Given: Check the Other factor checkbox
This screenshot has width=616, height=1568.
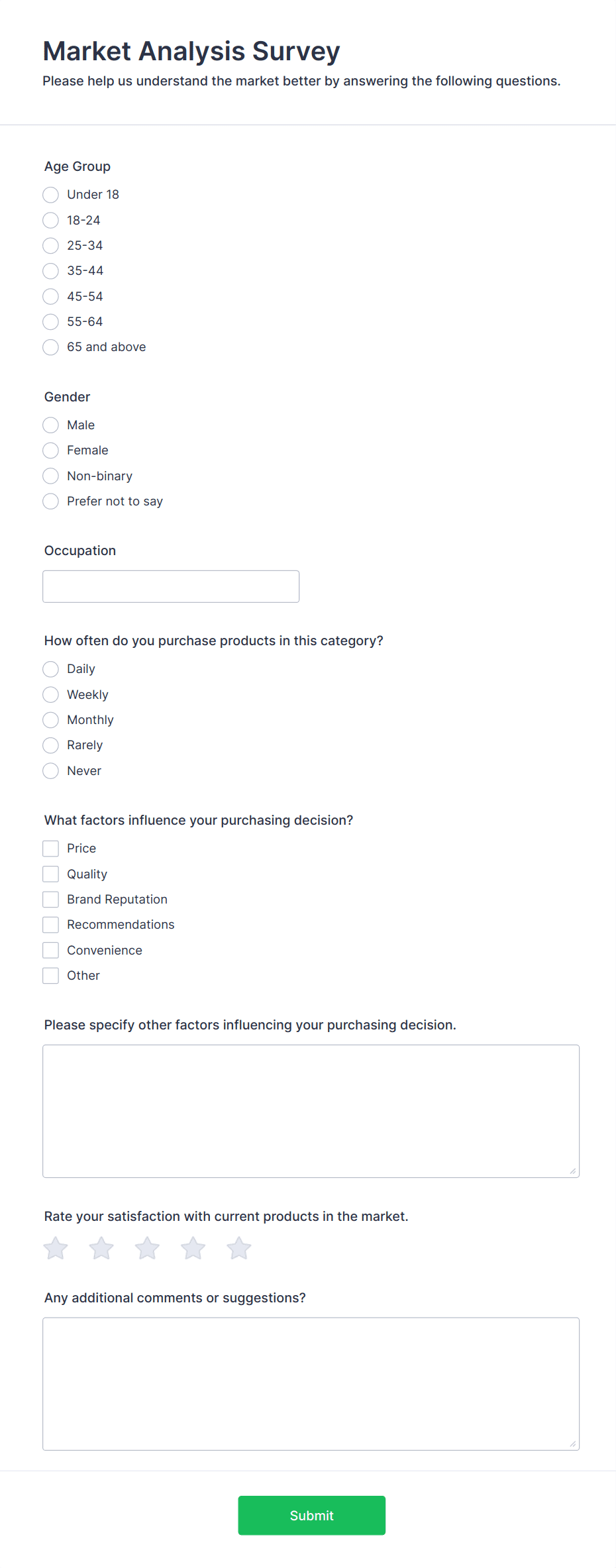Looking at the screenshot, I should 51,976.
